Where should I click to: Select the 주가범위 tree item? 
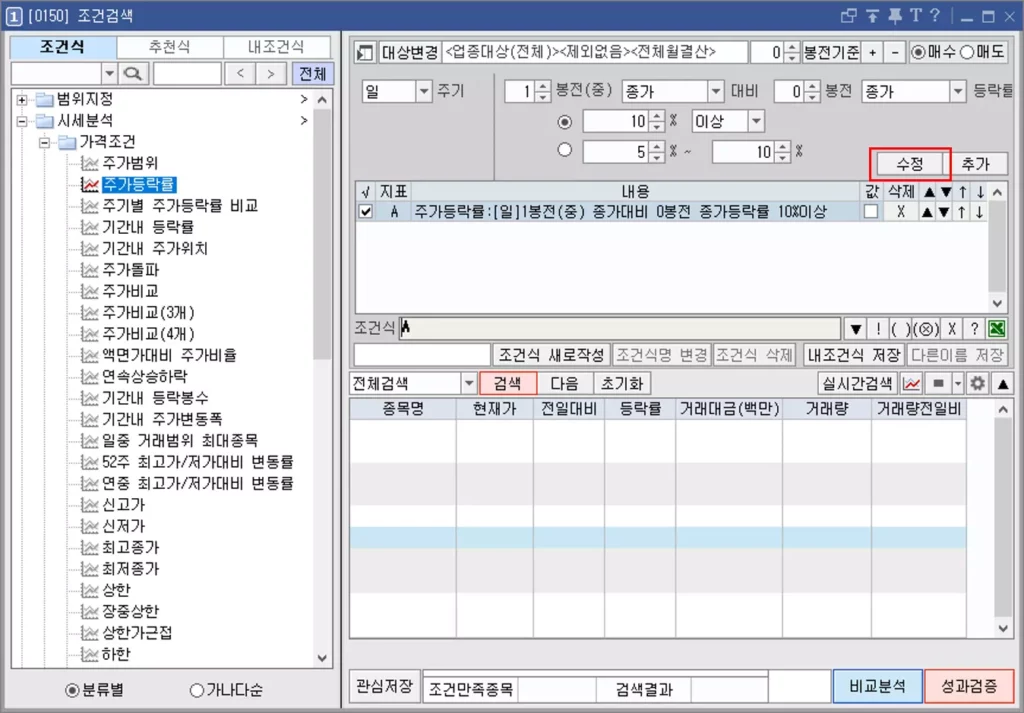[x=130, y=163]
